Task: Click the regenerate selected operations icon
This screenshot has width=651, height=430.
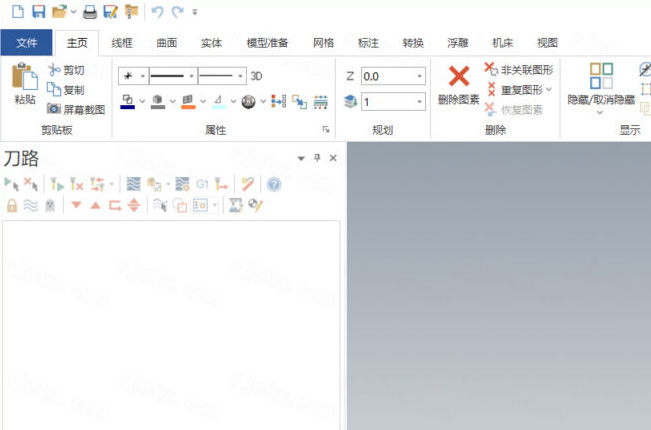Action: [57, 184]
